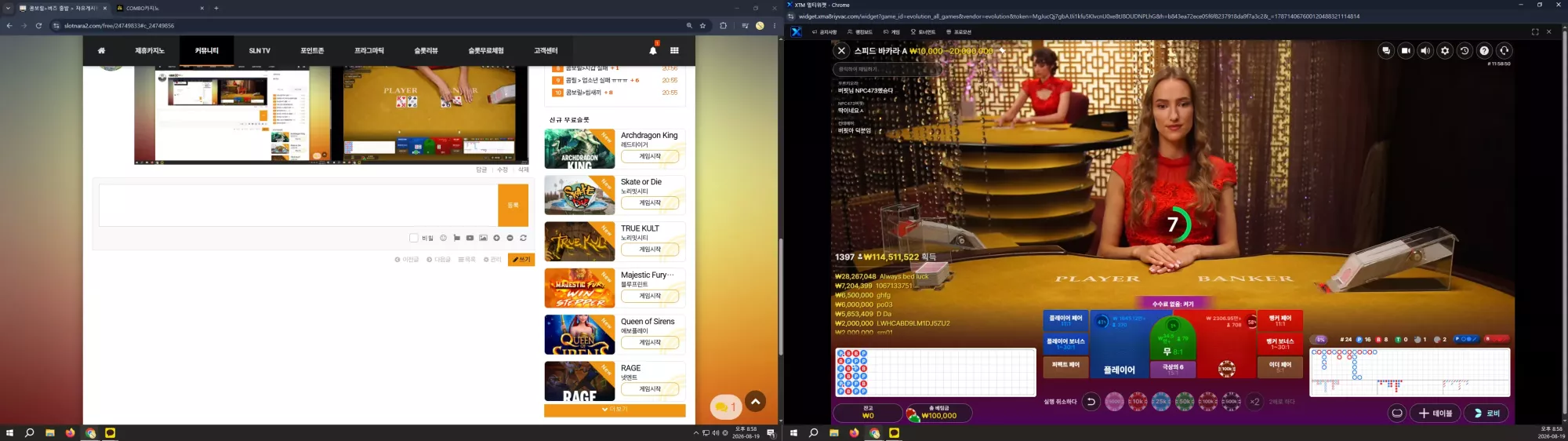Screen dimensions: 1568x441
Task: Select the 10k betting chip
Action: click(x=1138, y=402)
